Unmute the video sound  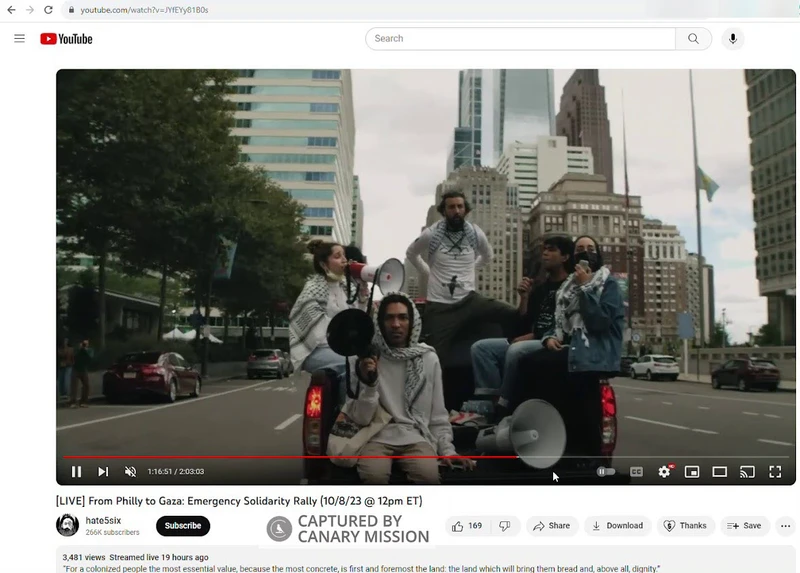130,472
